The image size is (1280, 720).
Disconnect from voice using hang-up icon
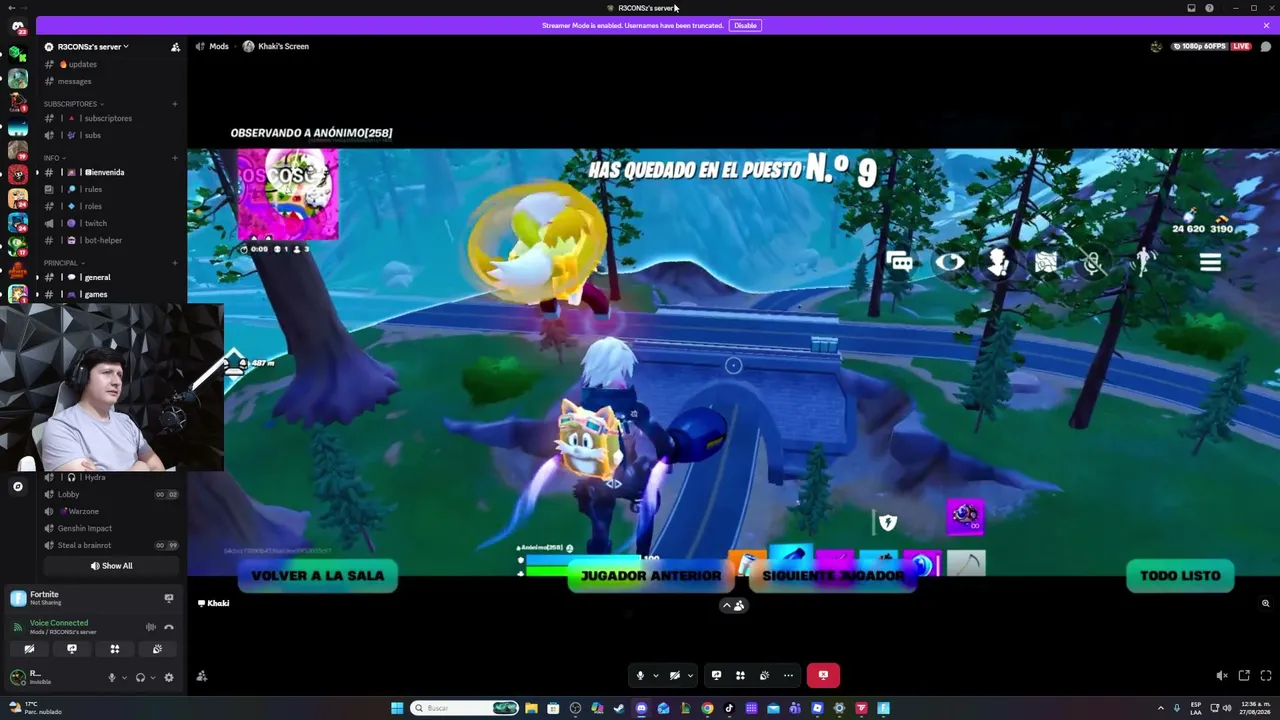tap(169, 627)
